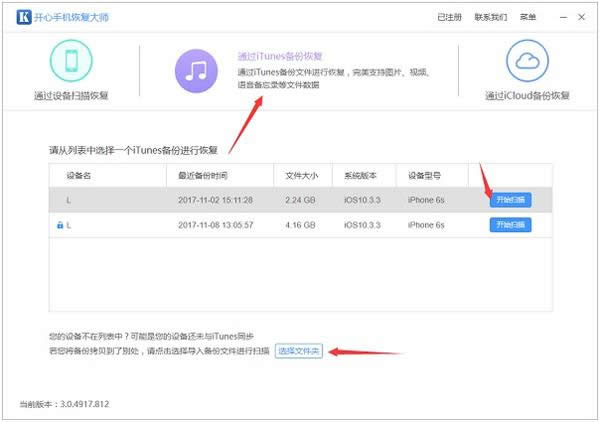Switch to the 通过设备扫描恢复 tab label
This screenshot has width=600, height=422.
coord(70,96)
